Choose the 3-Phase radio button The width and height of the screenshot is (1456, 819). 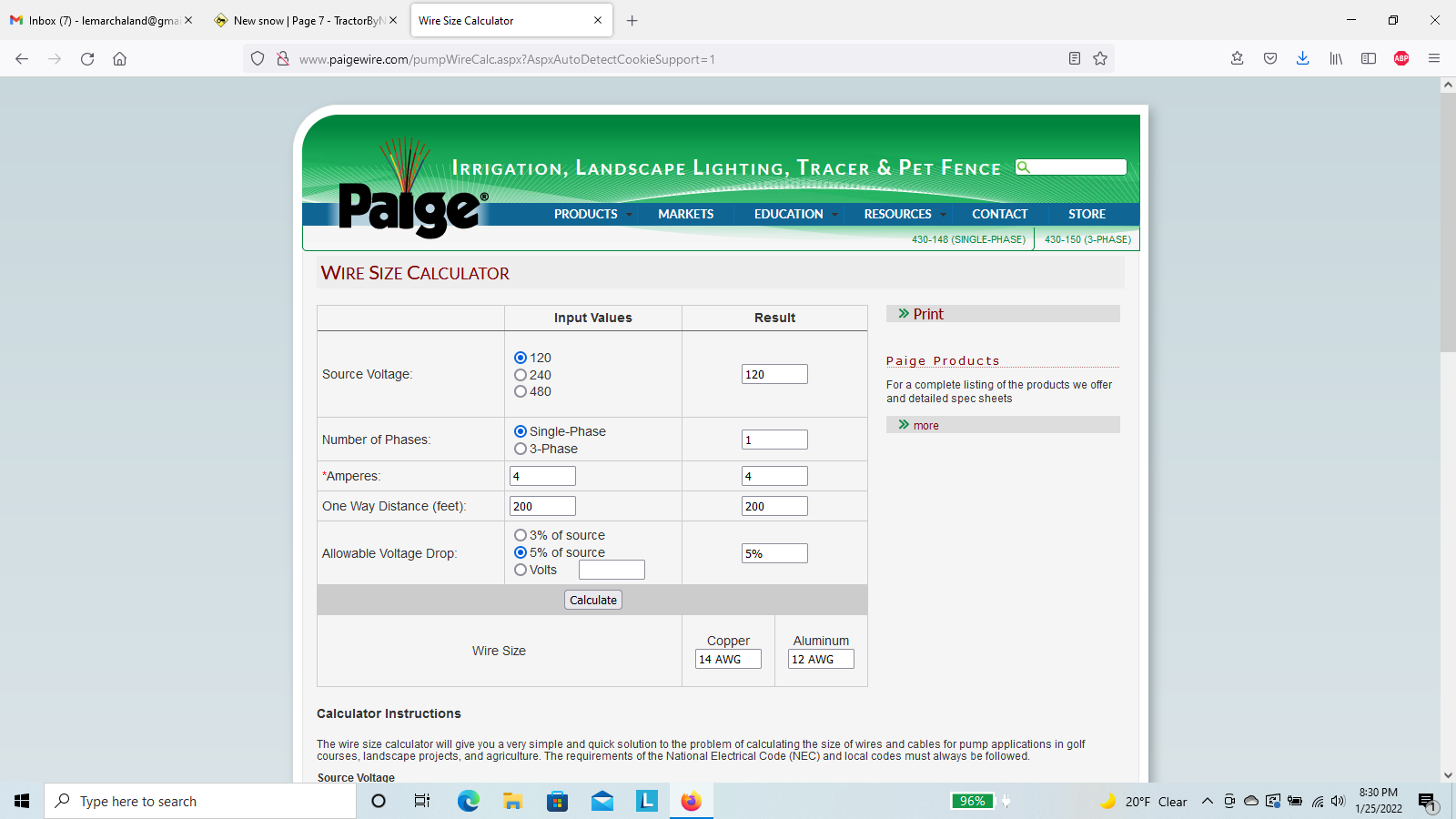[521, 449]
